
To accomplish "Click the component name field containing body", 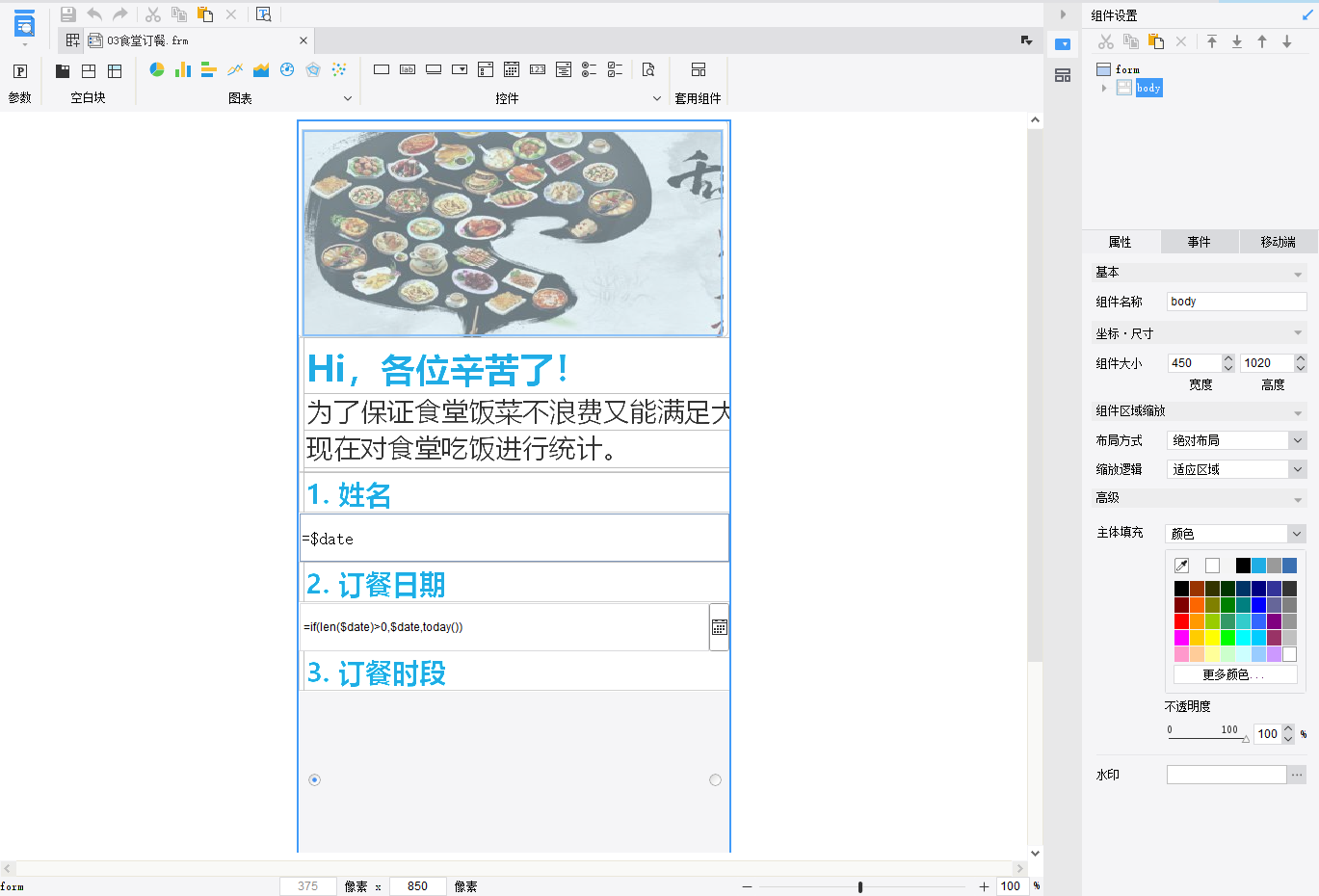I will point(1237,302).
